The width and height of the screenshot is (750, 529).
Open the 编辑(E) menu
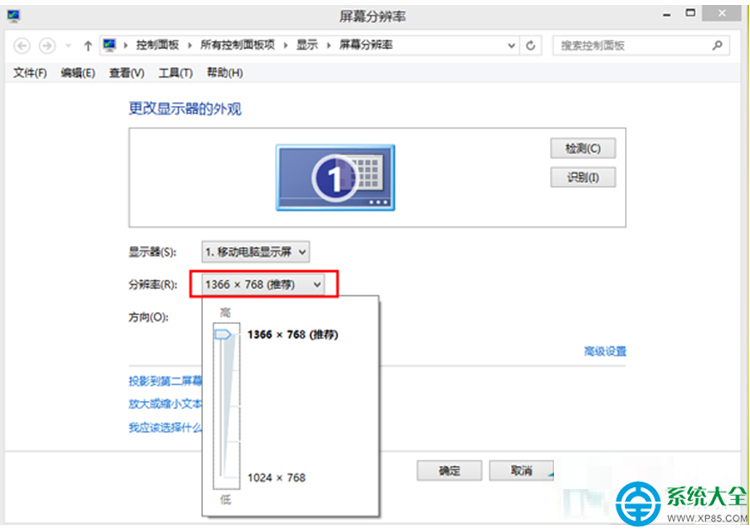[78, 73]
